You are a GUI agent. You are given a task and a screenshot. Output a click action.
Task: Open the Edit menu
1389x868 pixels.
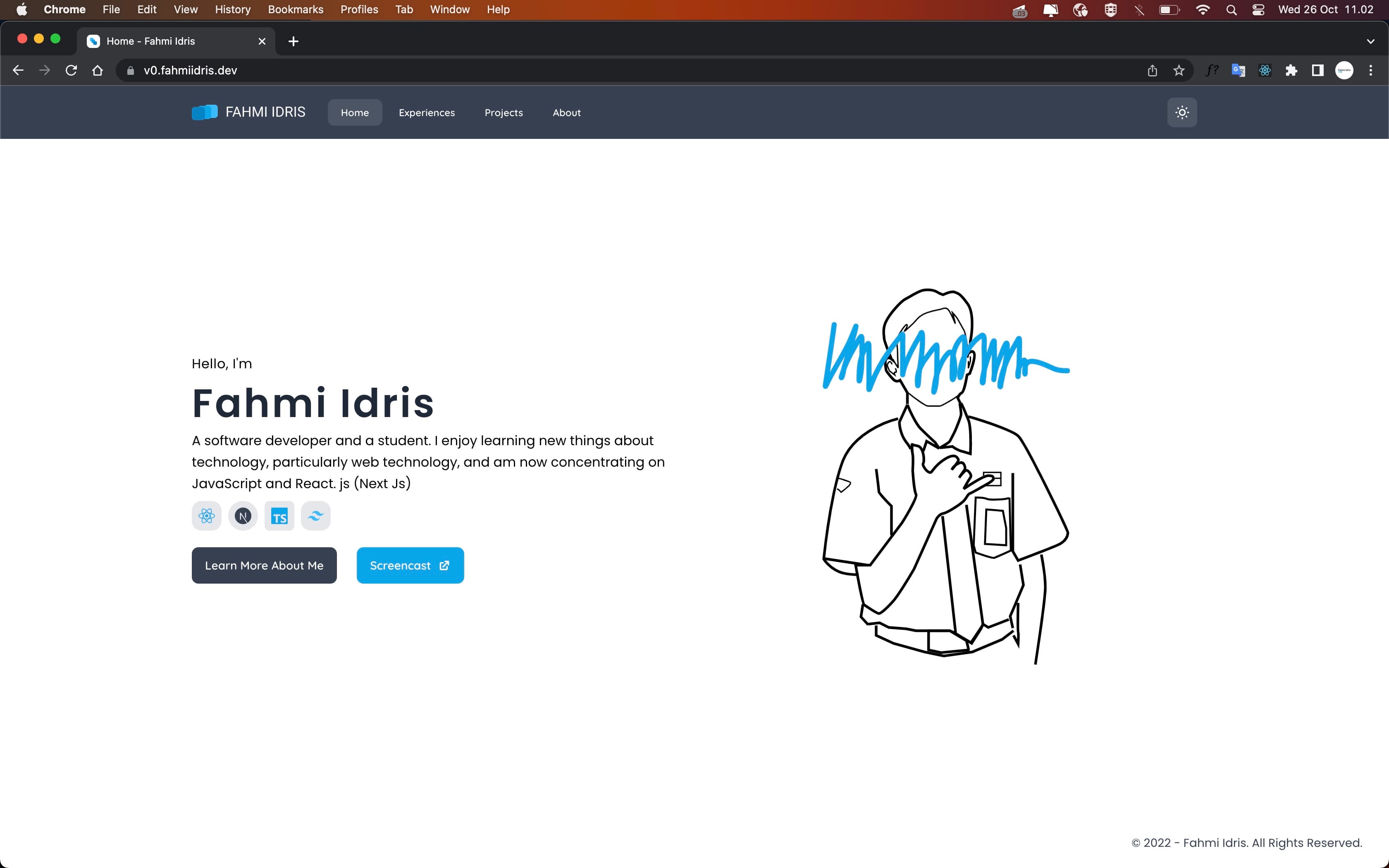[147, 9]
